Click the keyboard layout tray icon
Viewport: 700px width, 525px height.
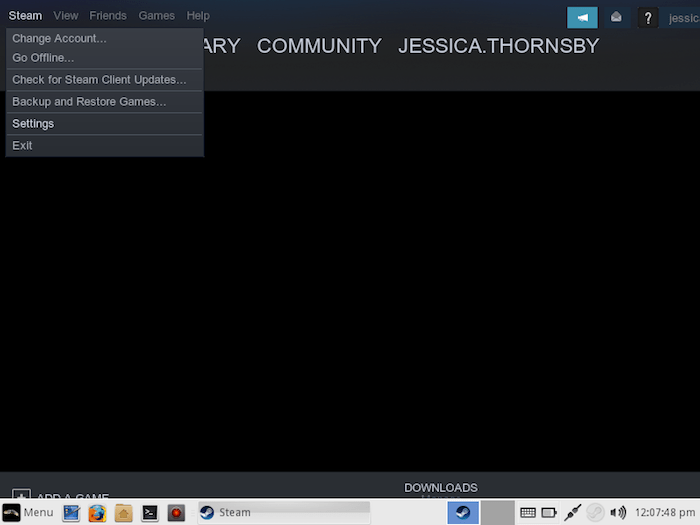pyautogui.click(x=528, y=512)
